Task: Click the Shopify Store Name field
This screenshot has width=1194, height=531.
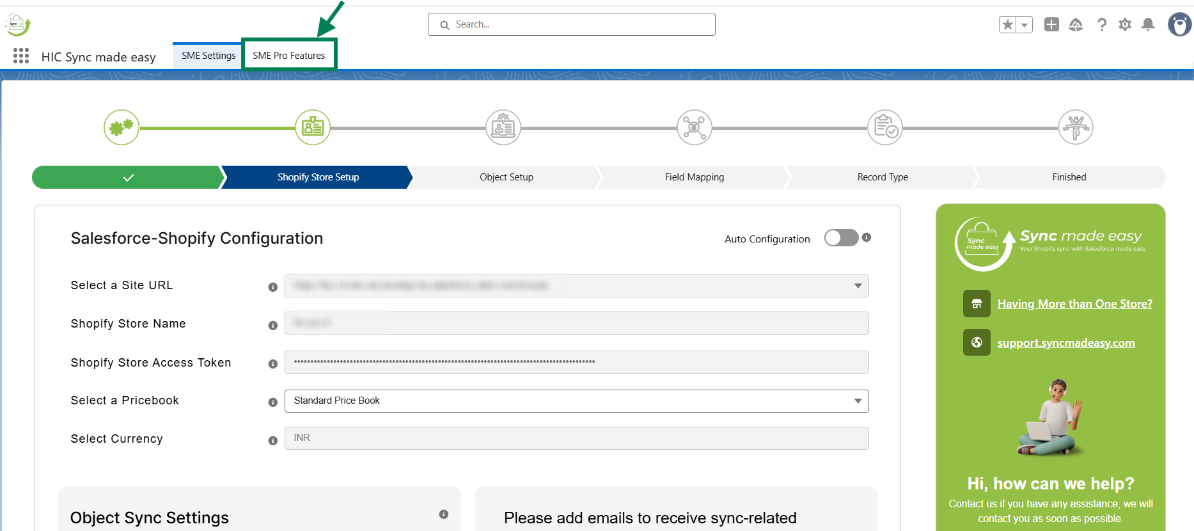Action: pos(576,323)
